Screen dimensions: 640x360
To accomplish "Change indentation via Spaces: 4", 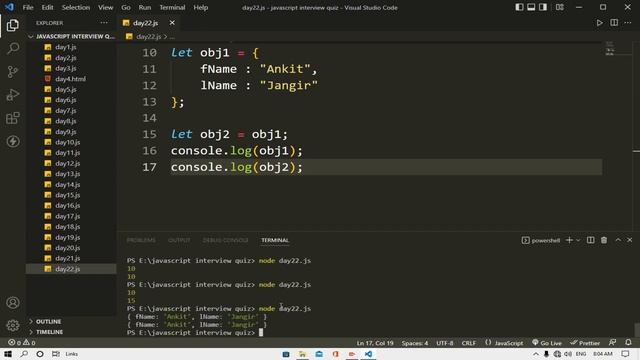I will point(415,343).
